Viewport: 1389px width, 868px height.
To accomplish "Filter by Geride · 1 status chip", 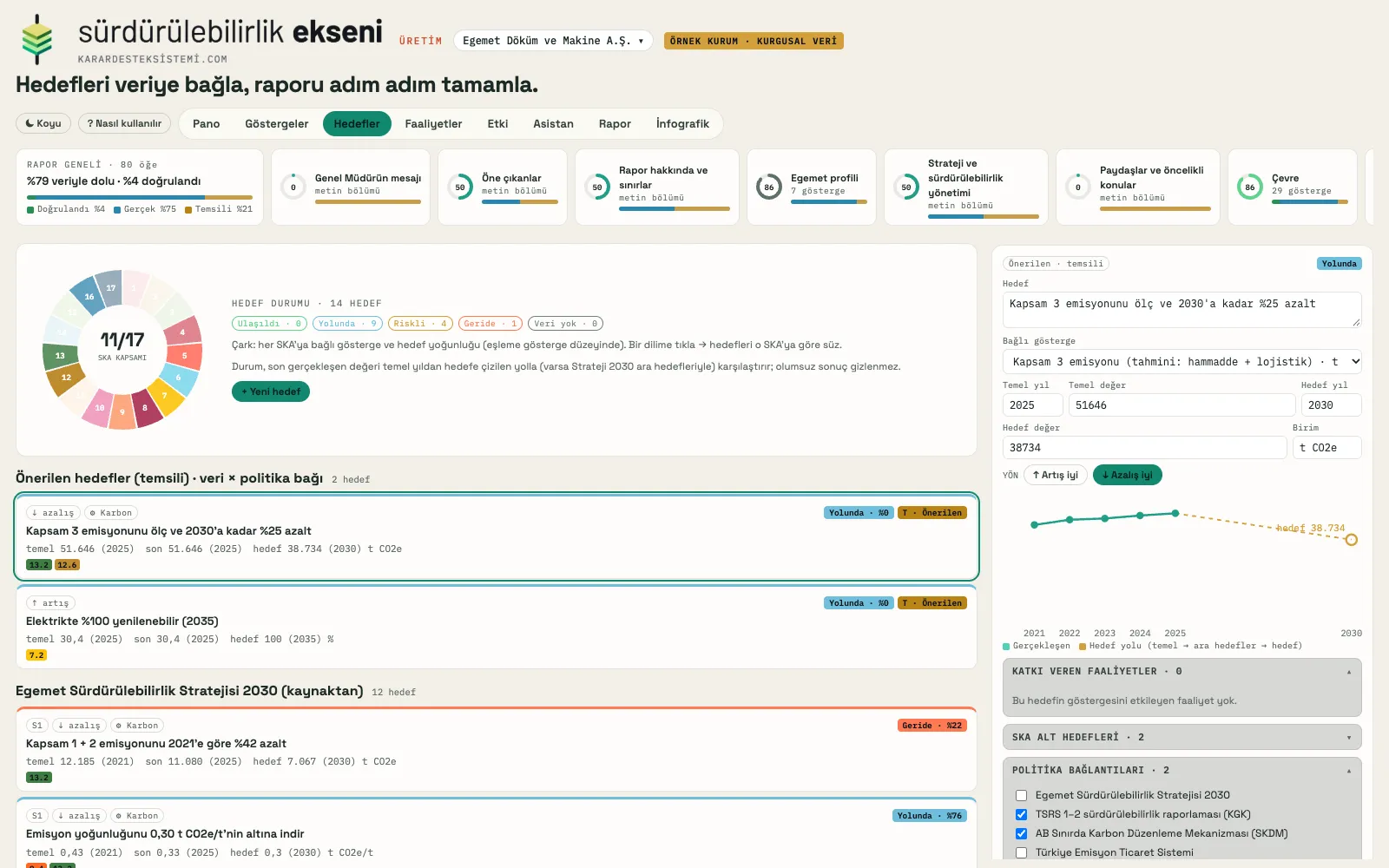I will pos(490,324).
